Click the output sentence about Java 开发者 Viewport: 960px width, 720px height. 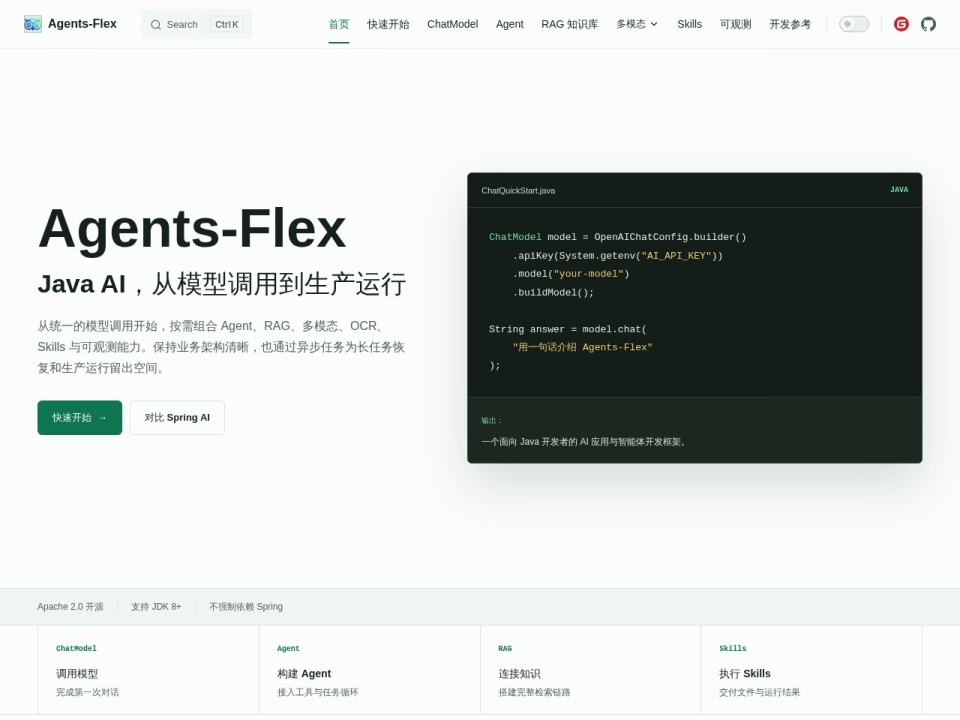(x=583, y=441)
